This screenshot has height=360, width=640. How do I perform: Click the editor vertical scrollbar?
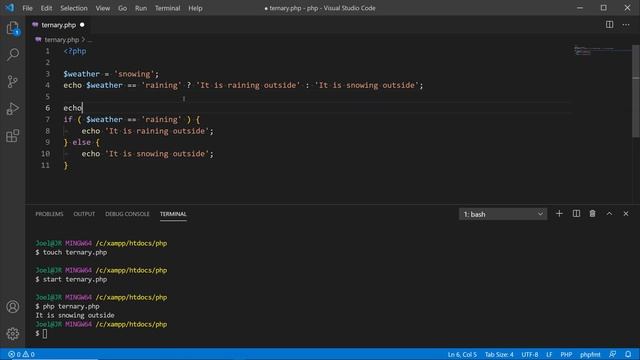tap(636, 91)
